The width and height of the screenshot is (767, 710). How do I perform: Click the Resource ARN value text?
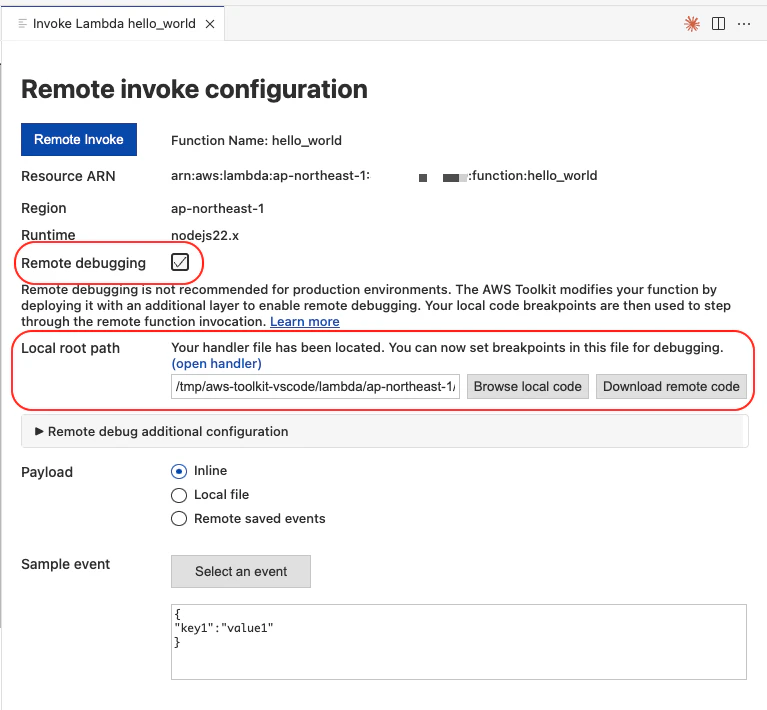coord(384,176)
